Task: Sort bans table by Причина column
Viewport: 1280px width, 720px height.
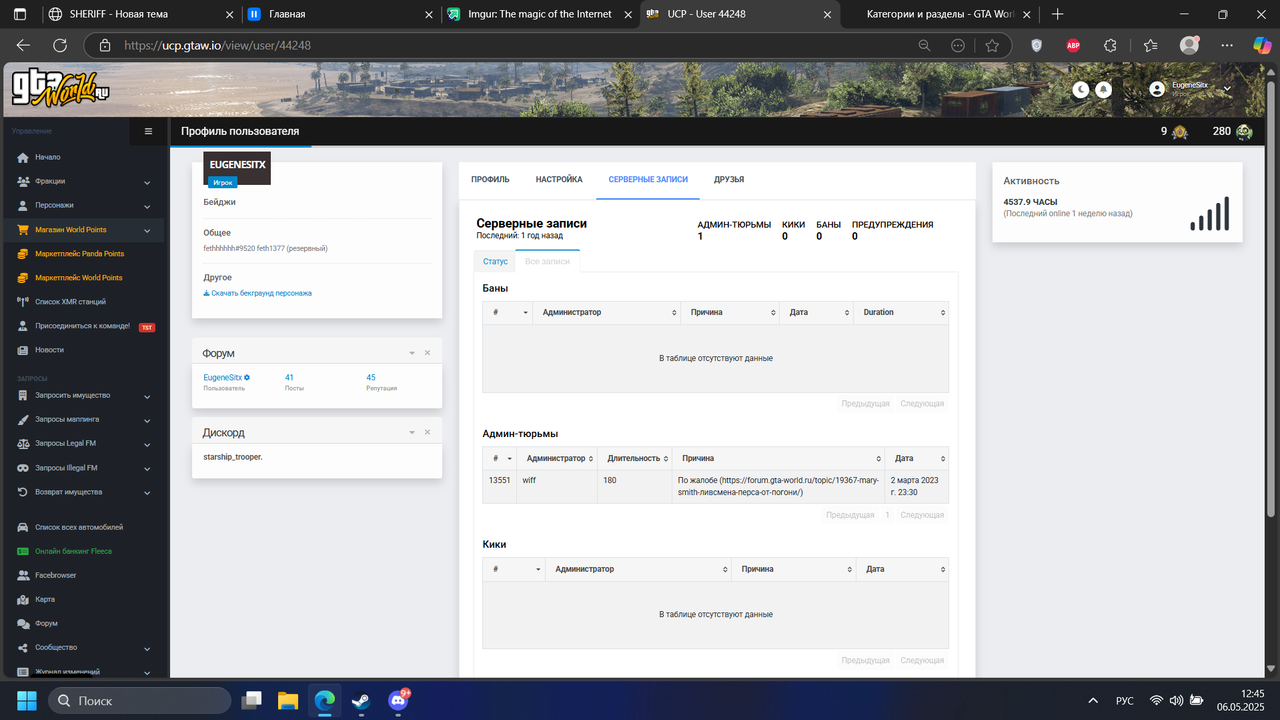Action: tap(729, 313)
